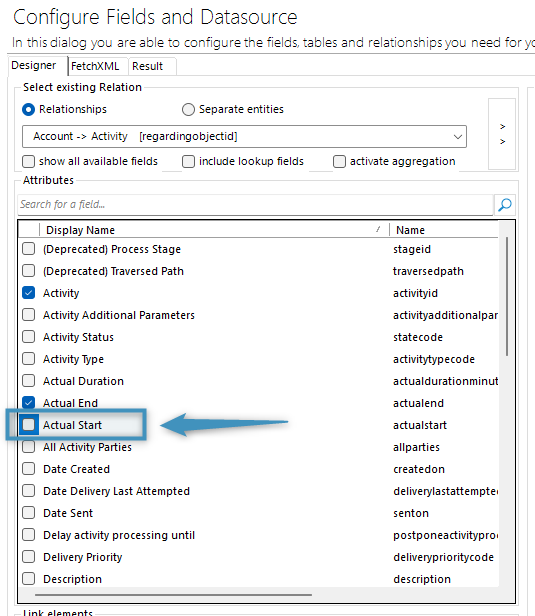Check the Activity Status checkbox
The height and width of the screenshot is (616, 535).
tap(28, 337)
